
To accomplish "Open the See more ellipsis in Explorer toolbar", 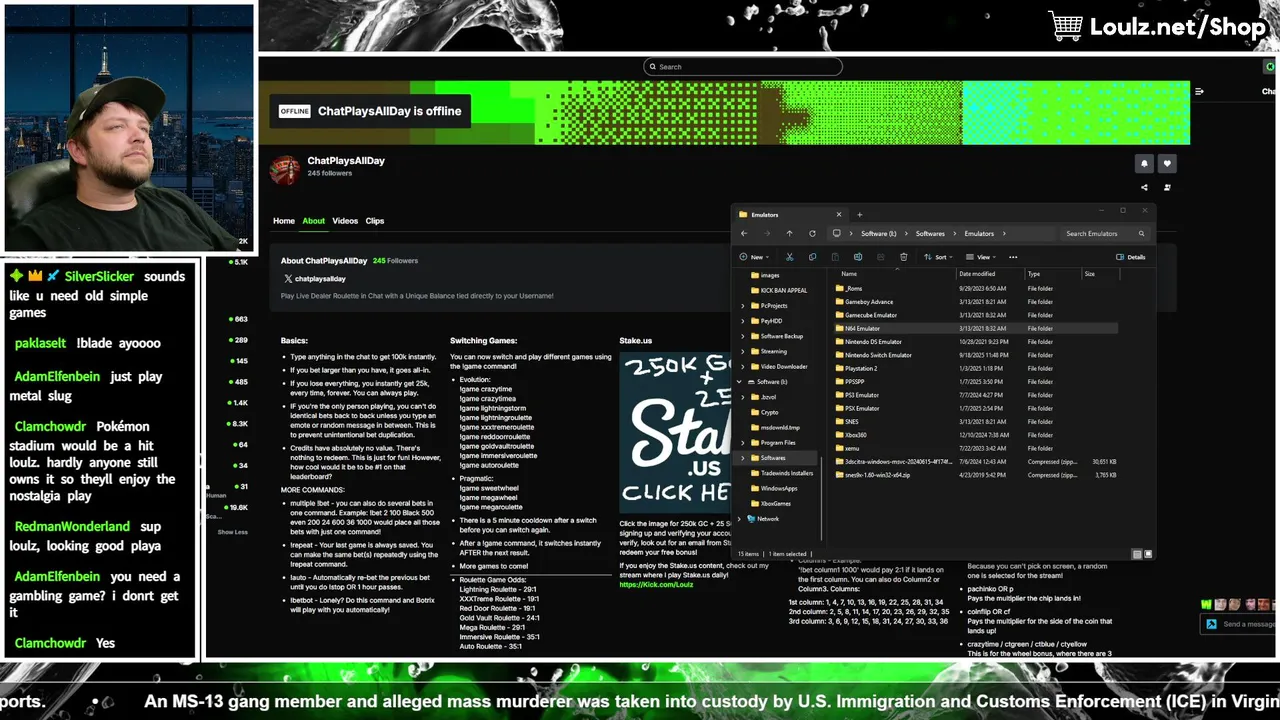I will [x=1013, y=257].
